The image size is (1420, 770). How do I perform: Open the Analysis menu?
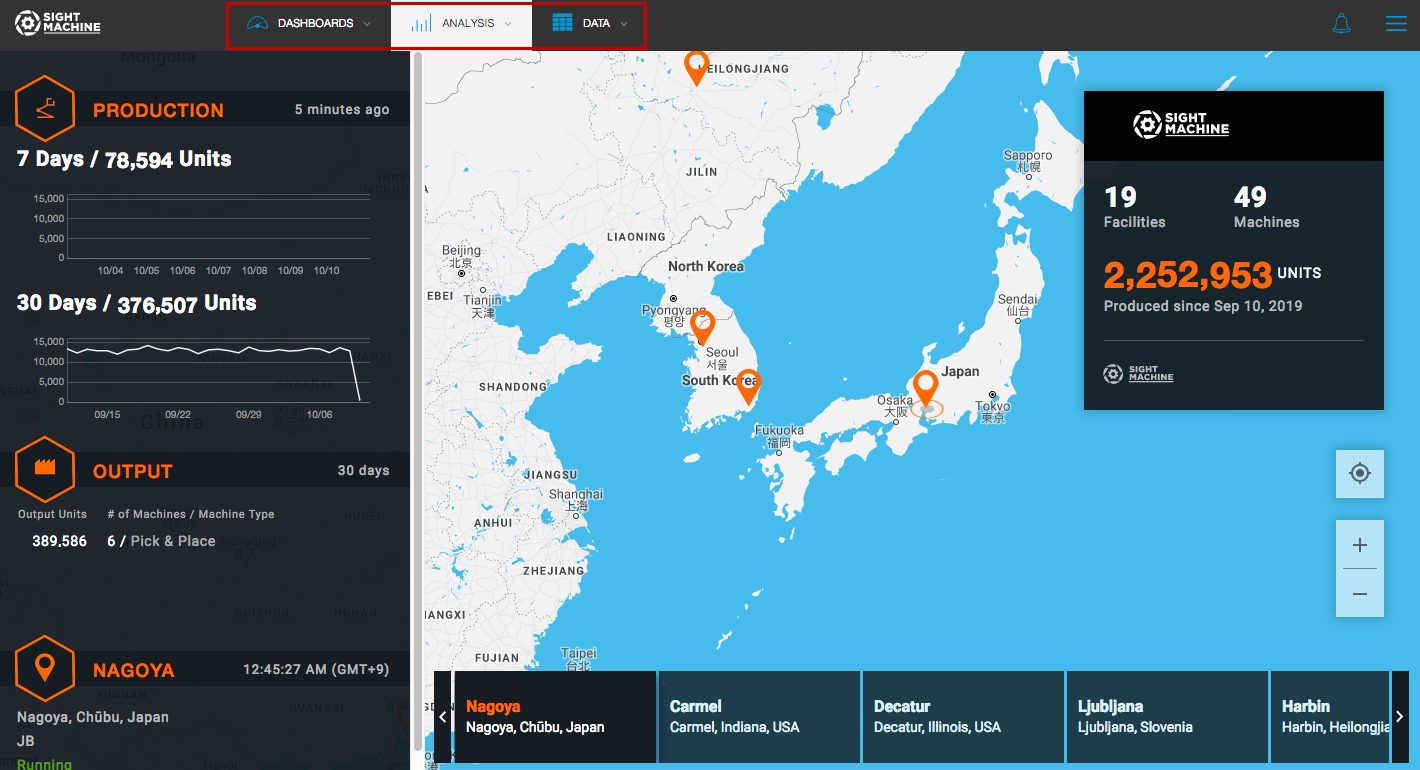point(461,24)
